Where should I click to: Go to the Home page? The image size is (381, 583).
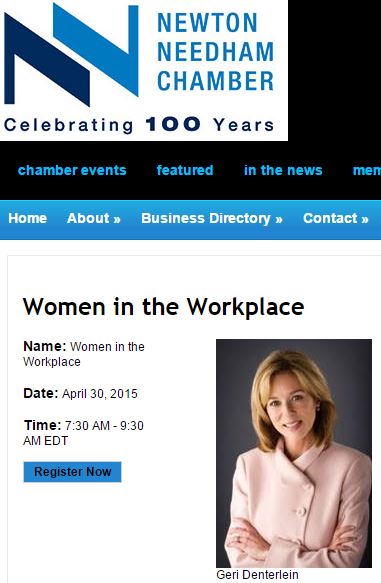point(28,218)
